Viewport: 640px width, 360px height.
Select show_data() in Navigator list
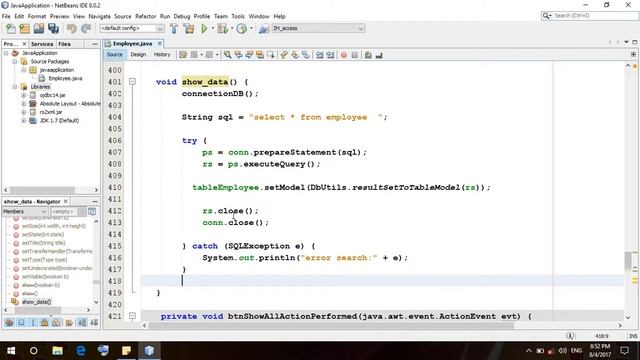(36, 302)
